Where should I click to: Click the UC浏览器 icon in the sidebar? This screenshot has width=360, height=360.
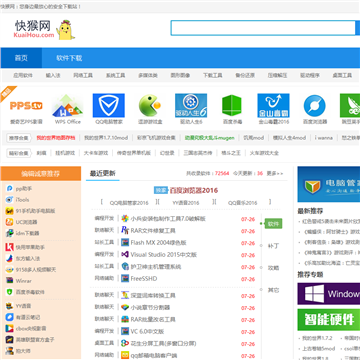(x=10, y=222)
